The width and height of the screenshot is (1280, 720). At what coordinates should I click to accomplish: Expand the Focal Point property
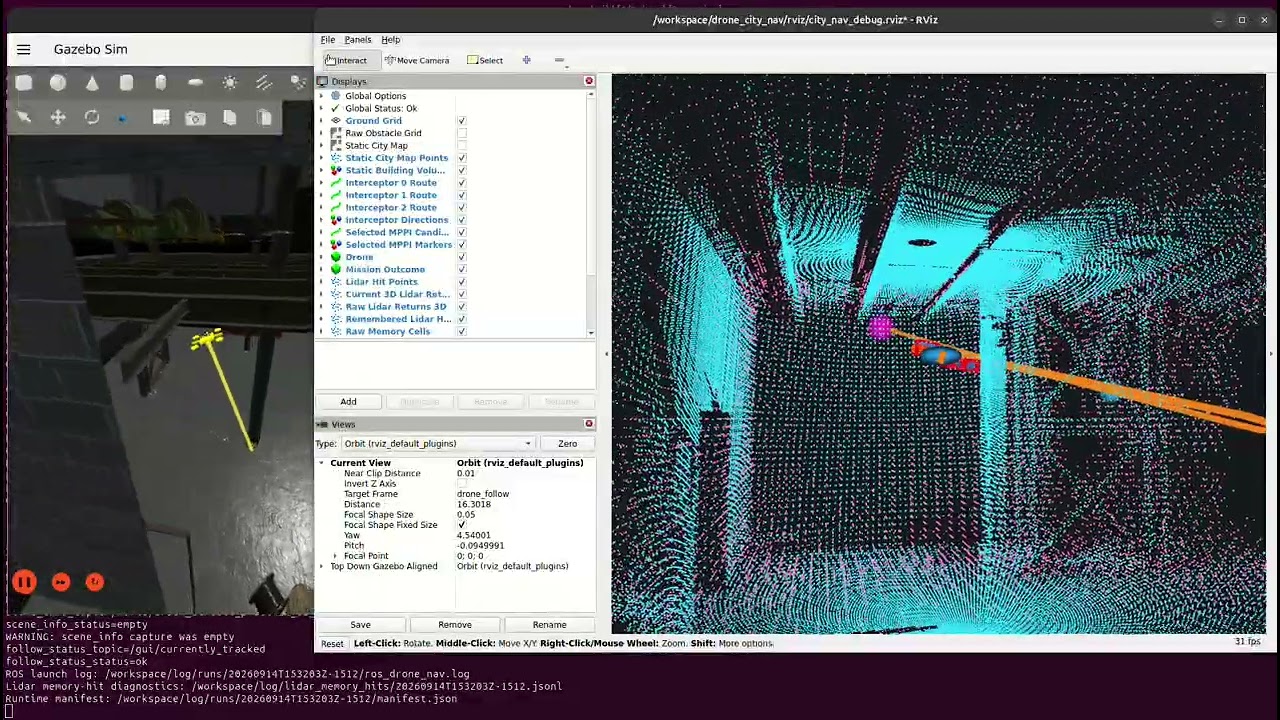click(x=335, y=556)
